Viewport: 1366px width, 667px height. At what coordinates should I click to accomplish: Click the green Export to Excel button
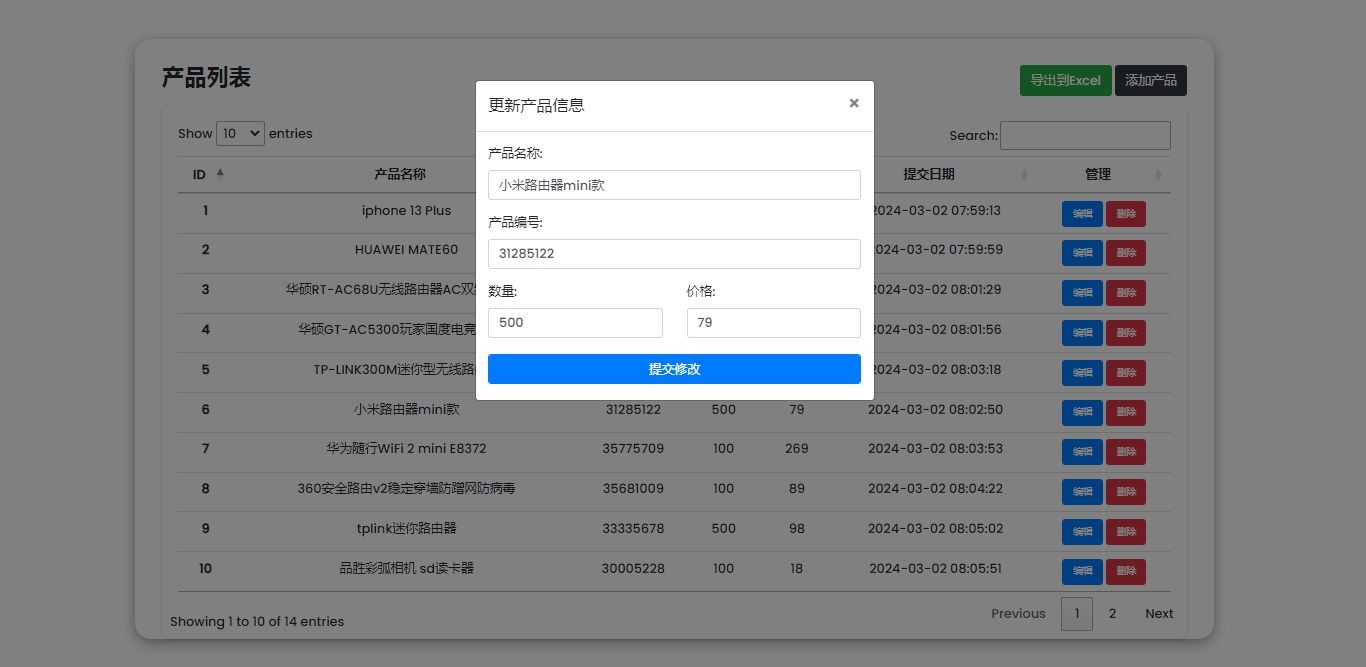pos(1065,81)
